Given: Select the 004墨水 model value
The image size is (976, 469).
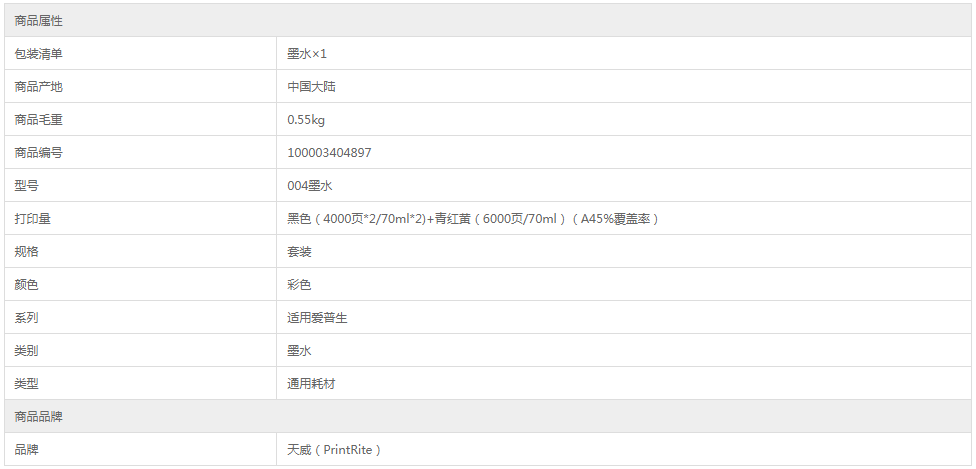Looking at the screenshot, I should 311,186.
